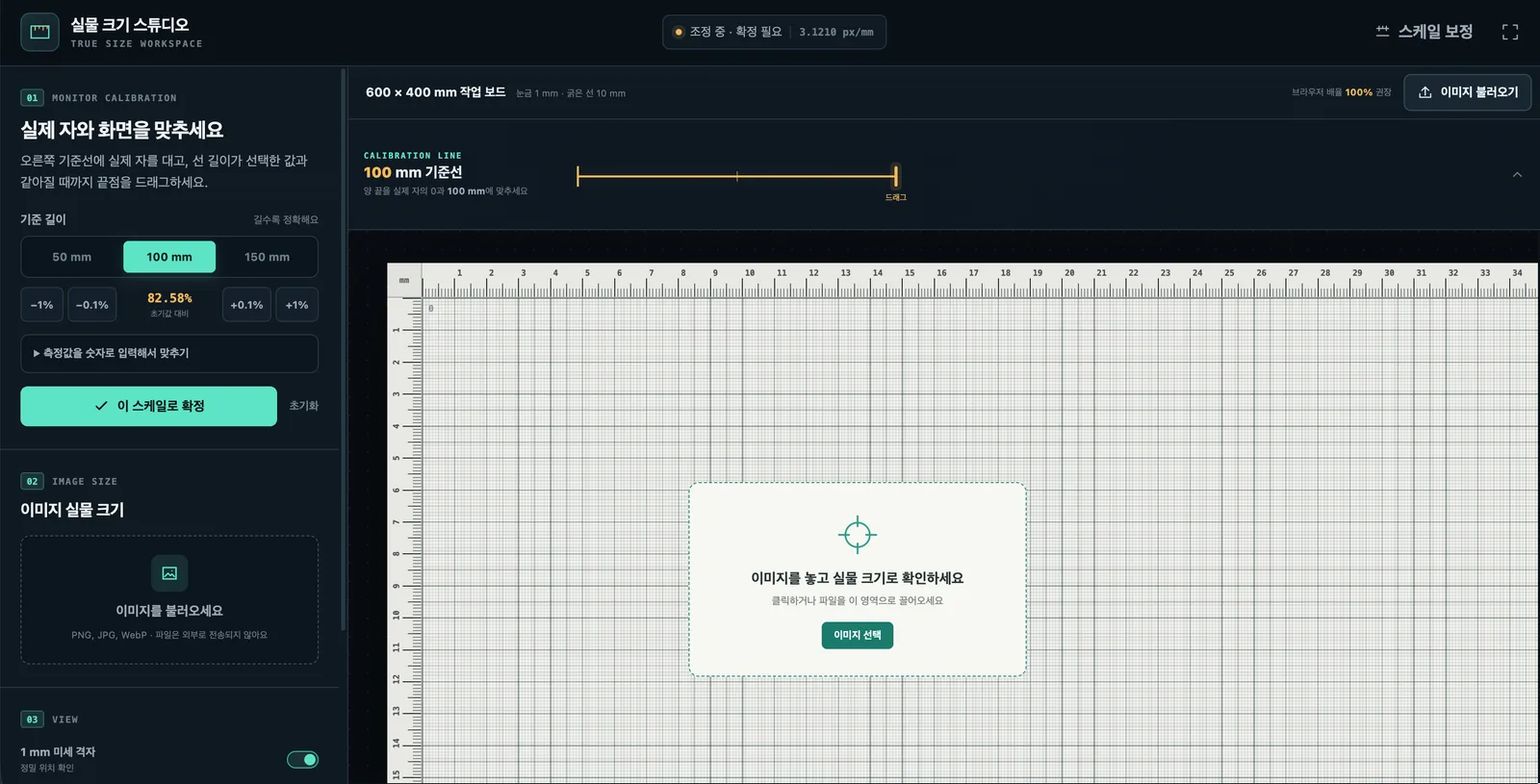1540x784 pixels.
Task: Expand 측정값을 숫자로 입력해서 맞추기
Action: click(169, 353)
